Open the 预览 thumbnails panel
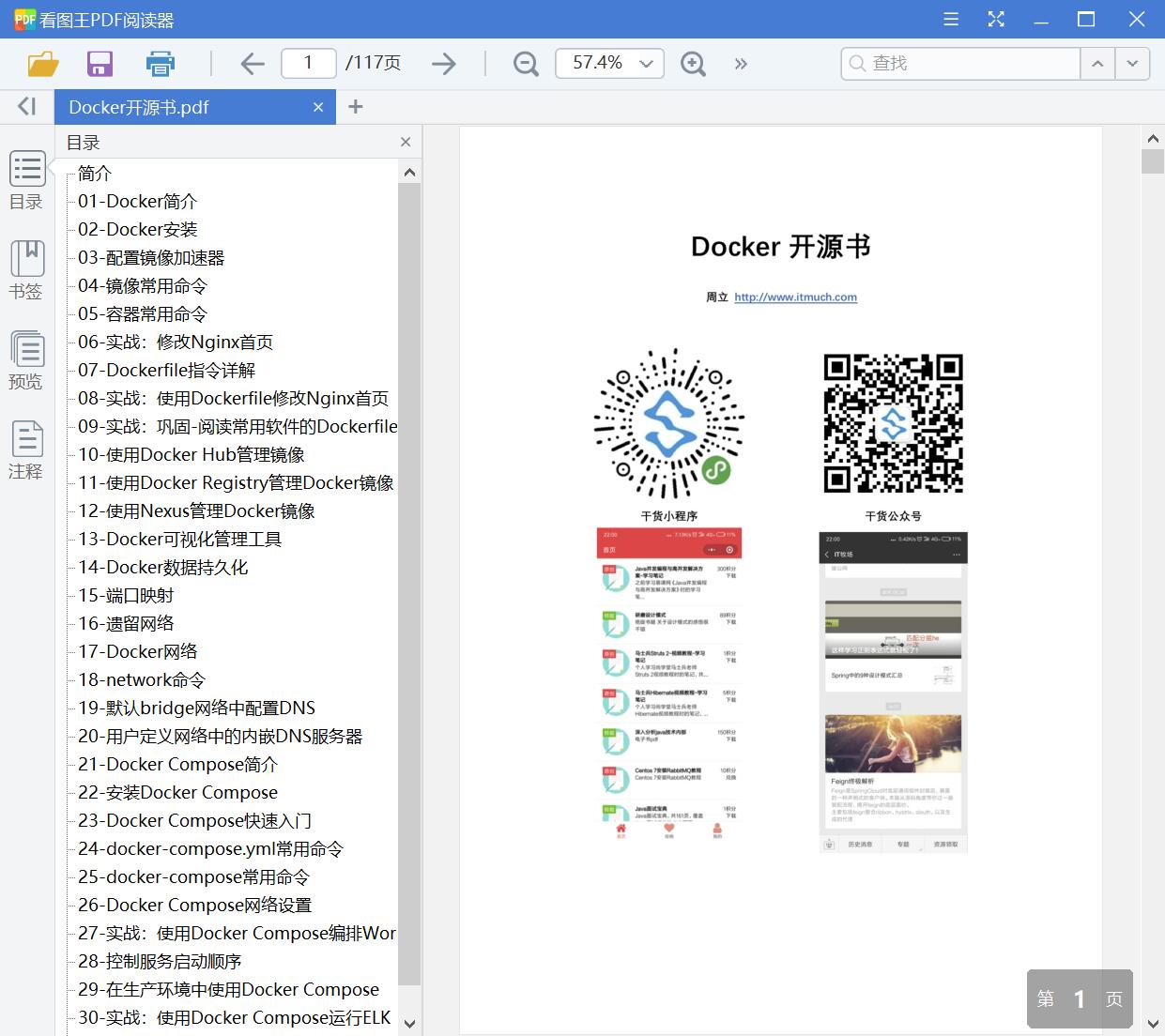1165x1036 pixels. 26,360
